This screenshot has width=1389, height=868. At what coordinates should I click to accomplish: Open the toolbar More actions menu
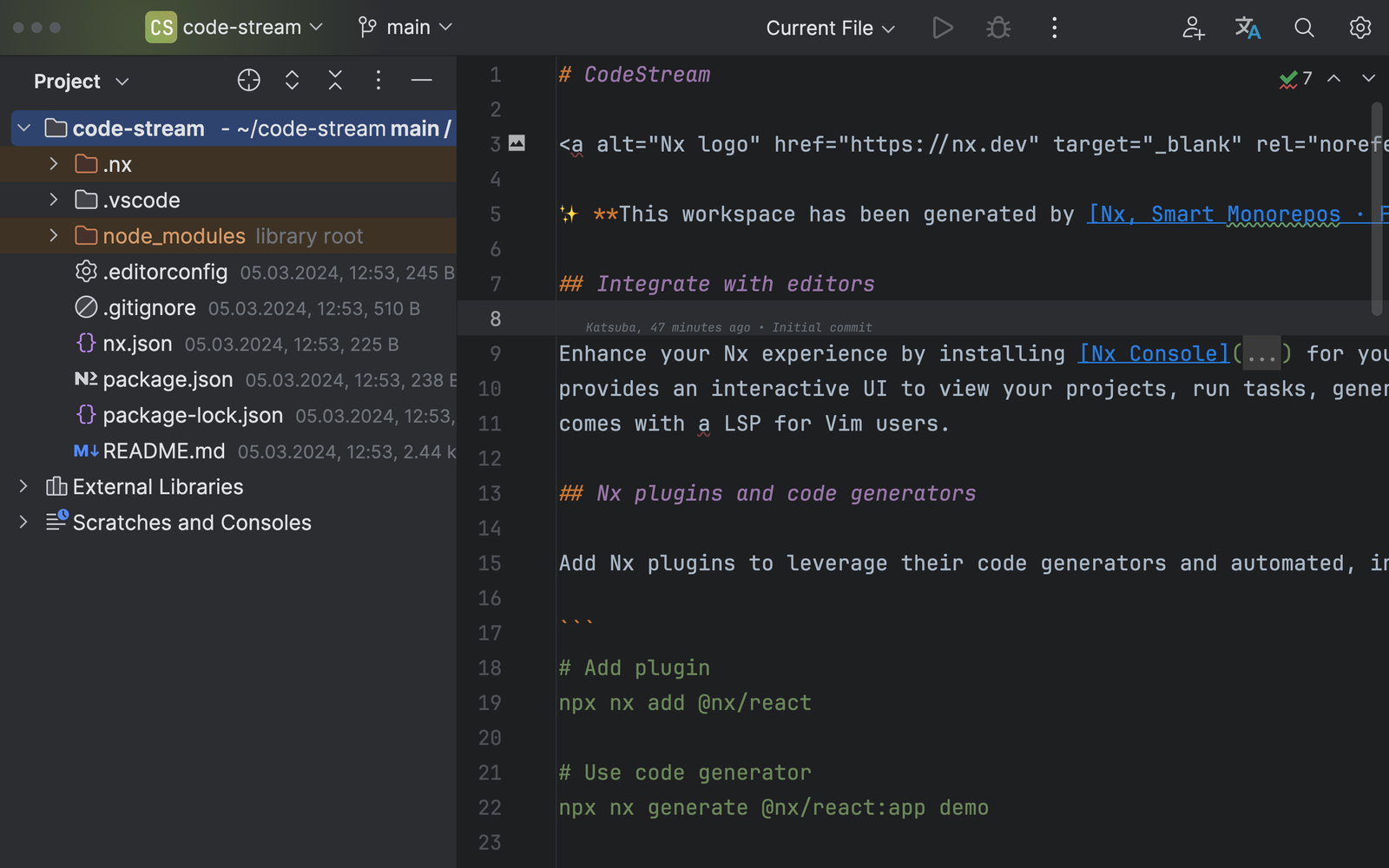[1055, 28]
